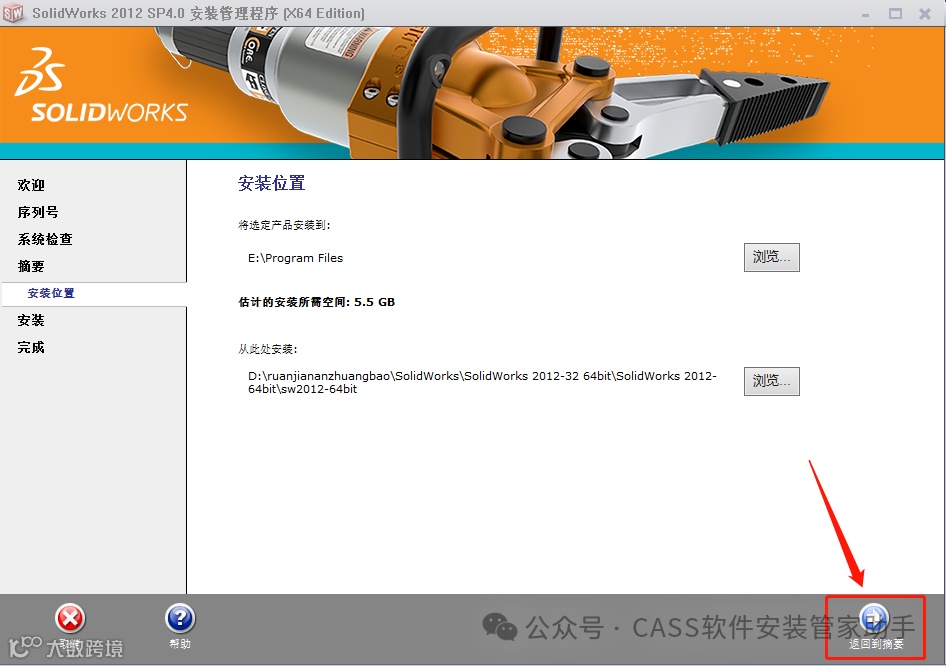Click the D:\ruanjiananzhuangbao source path text
Image resolution: width=946 pixels, height=666 pixels.
pos(482,382)
